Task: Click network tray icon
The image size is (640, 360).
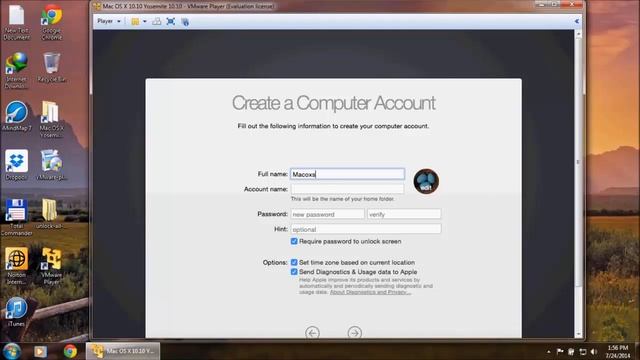Action: tap(583, 351)
